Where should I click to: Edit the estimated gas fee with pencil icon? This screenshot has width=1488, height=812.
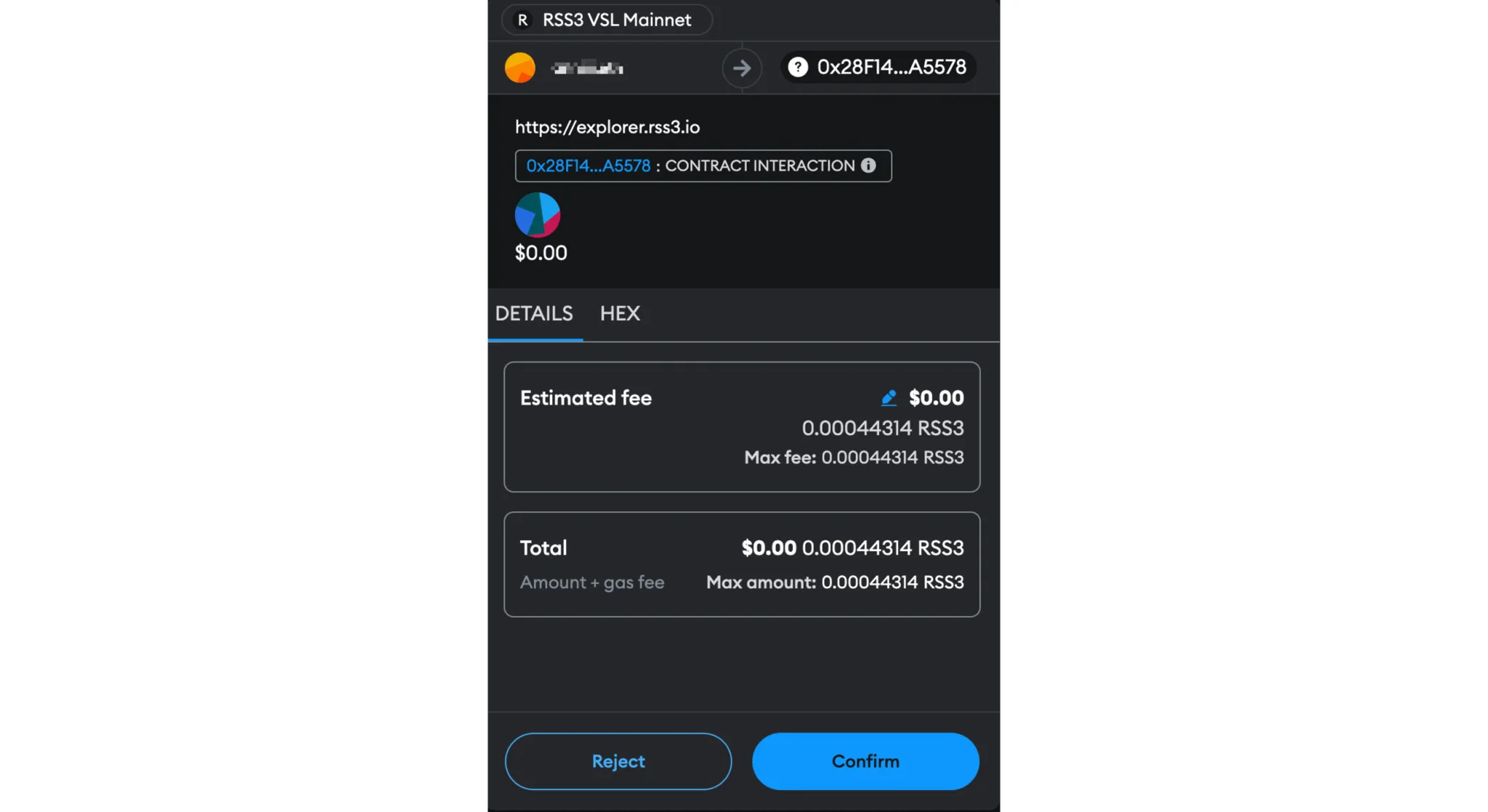889,397
